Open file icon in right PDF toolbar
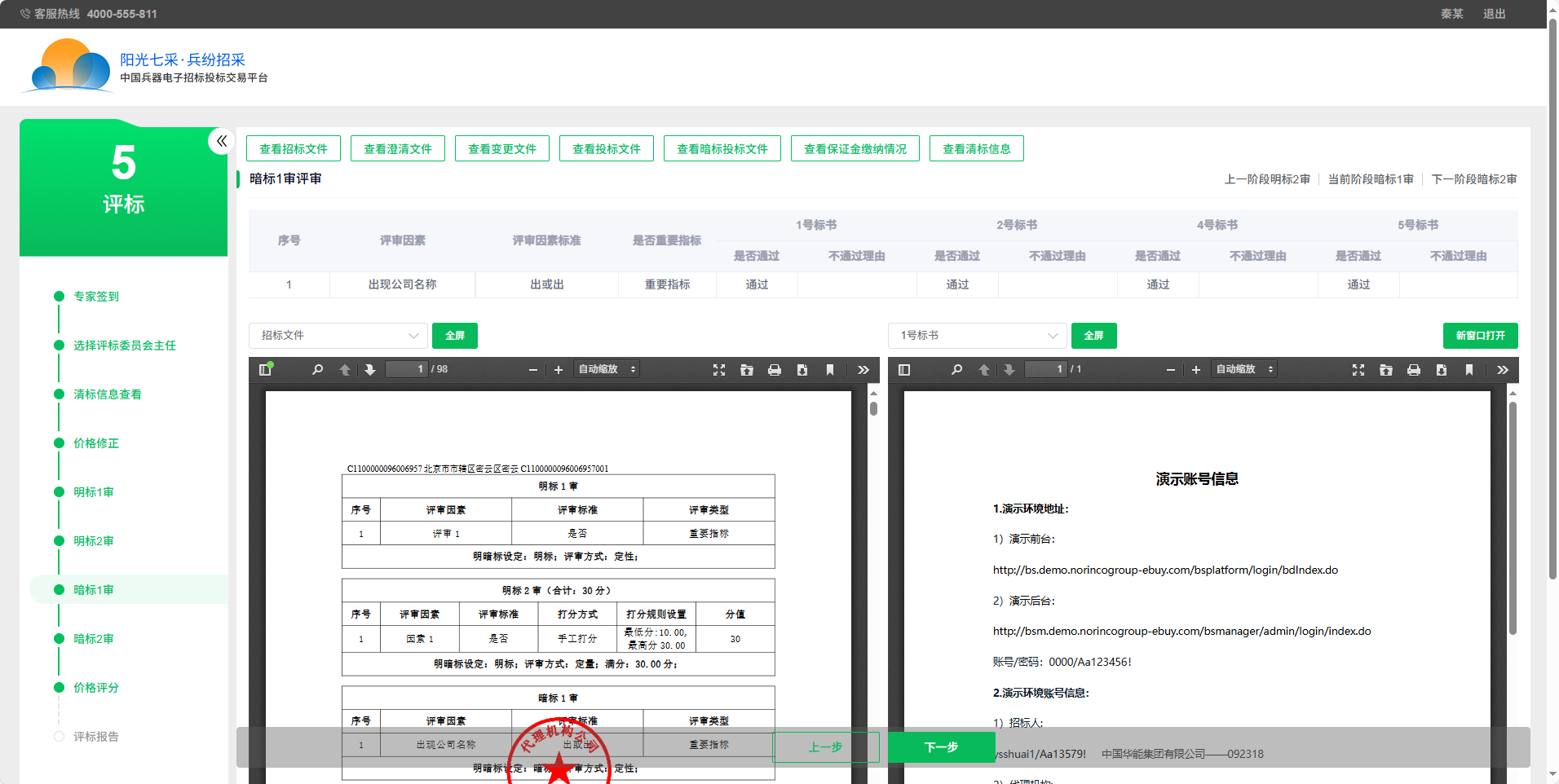 (x=1386, y=370)
